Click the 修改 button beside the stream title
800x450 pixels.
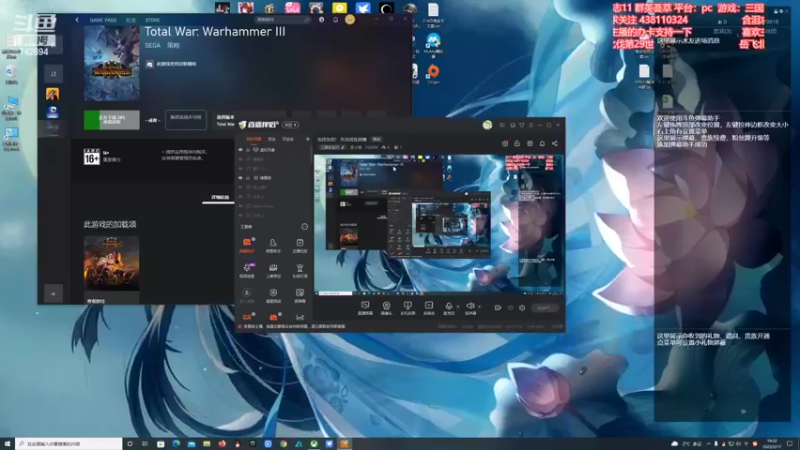point(377,139)
